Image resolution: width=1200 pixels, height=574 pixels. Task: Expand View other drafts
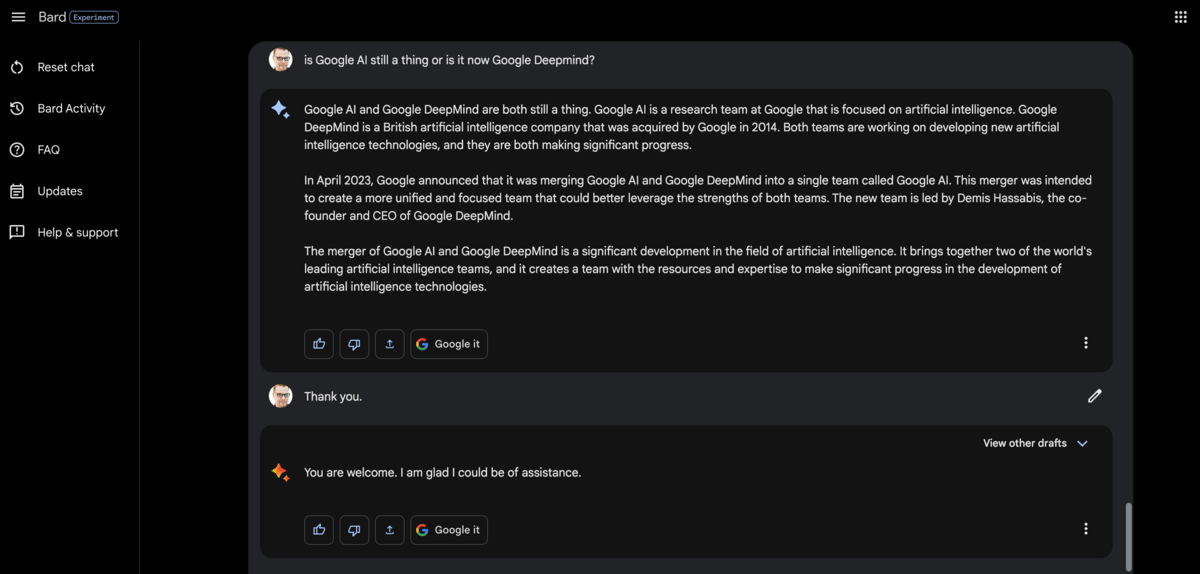(x=1035, y=443)
